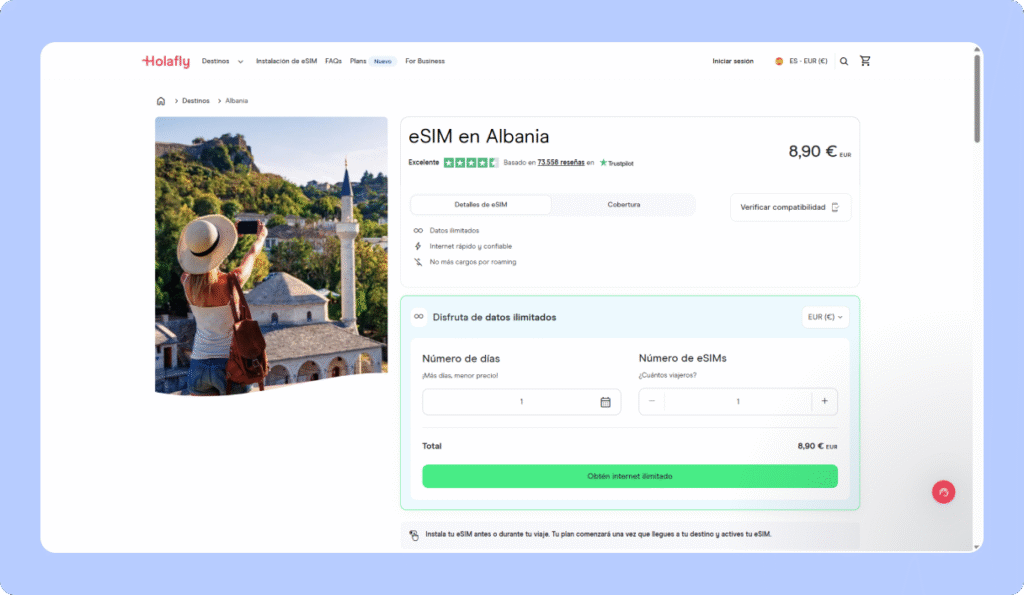Increase number of eSIMs with plus
The image size is (1024, 595).
point(824,401)
